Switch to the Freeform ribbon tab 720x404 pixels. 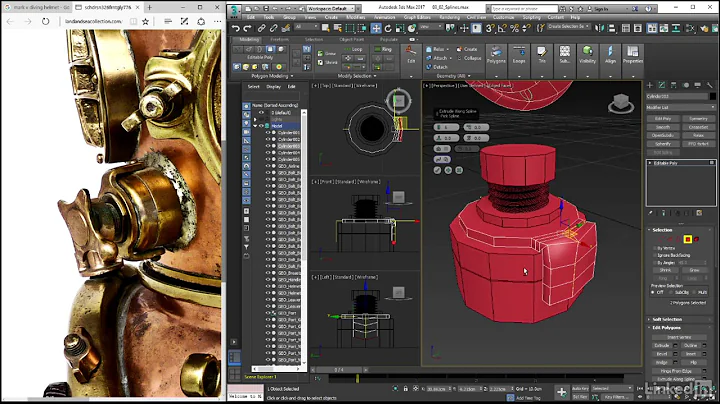pyautogui.click(x=280, y=39)
